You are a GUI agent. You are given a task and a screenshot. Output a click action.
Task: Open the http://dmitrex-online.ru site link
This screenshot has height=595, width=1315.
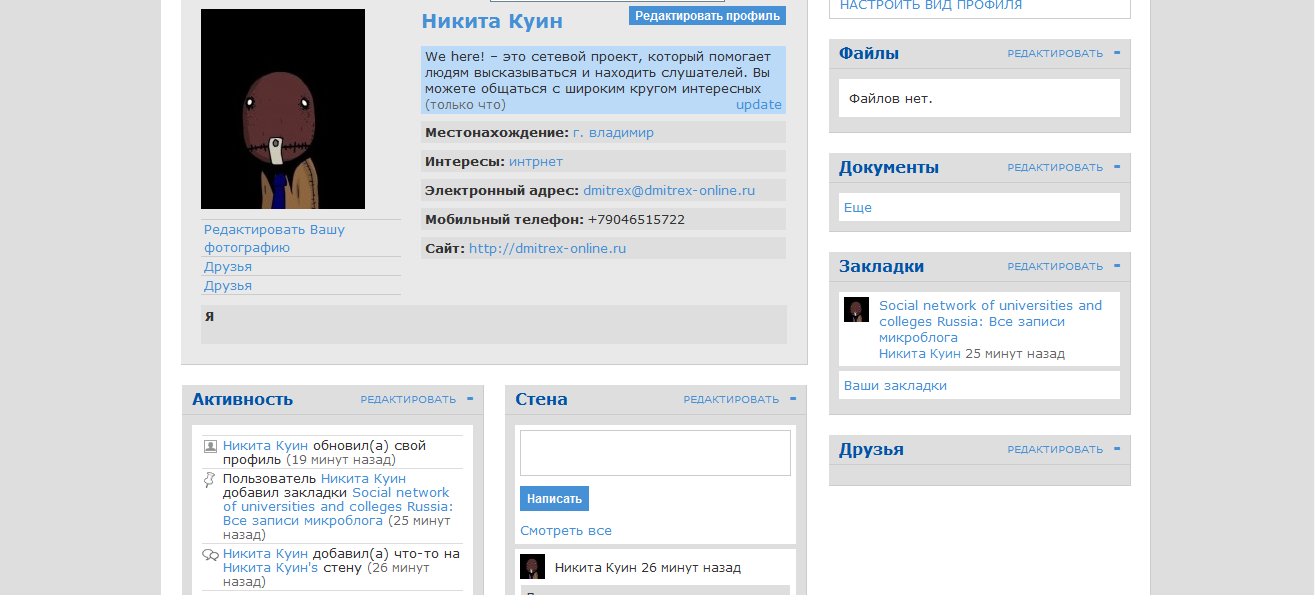547,248
